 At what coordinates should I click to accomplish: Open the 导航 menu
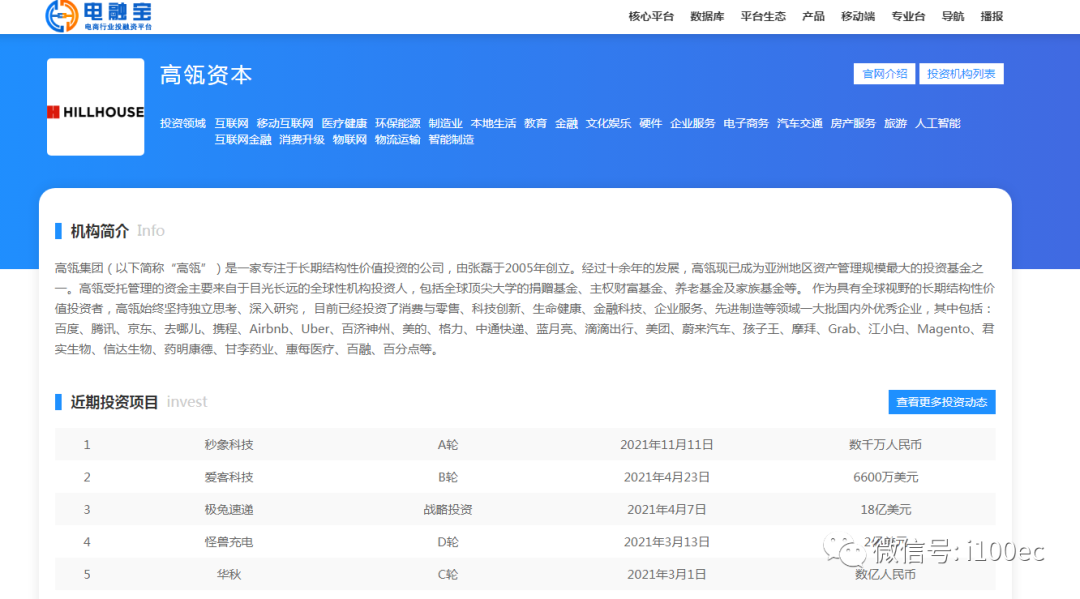pyautogui.click(x=953, y=17)
